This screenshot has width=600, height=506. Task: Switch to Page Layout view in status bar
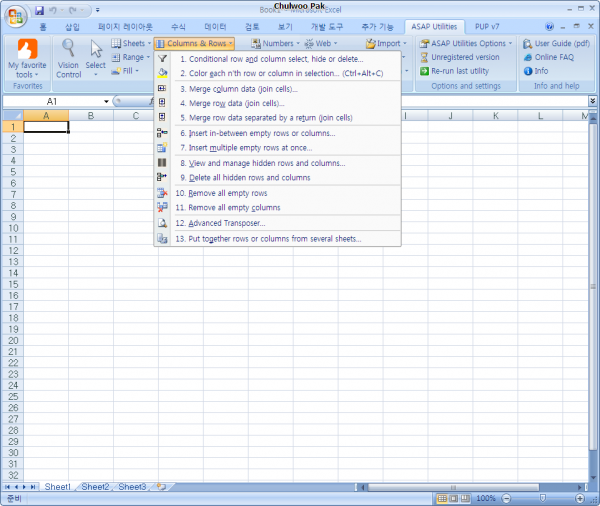pos(454,498)
